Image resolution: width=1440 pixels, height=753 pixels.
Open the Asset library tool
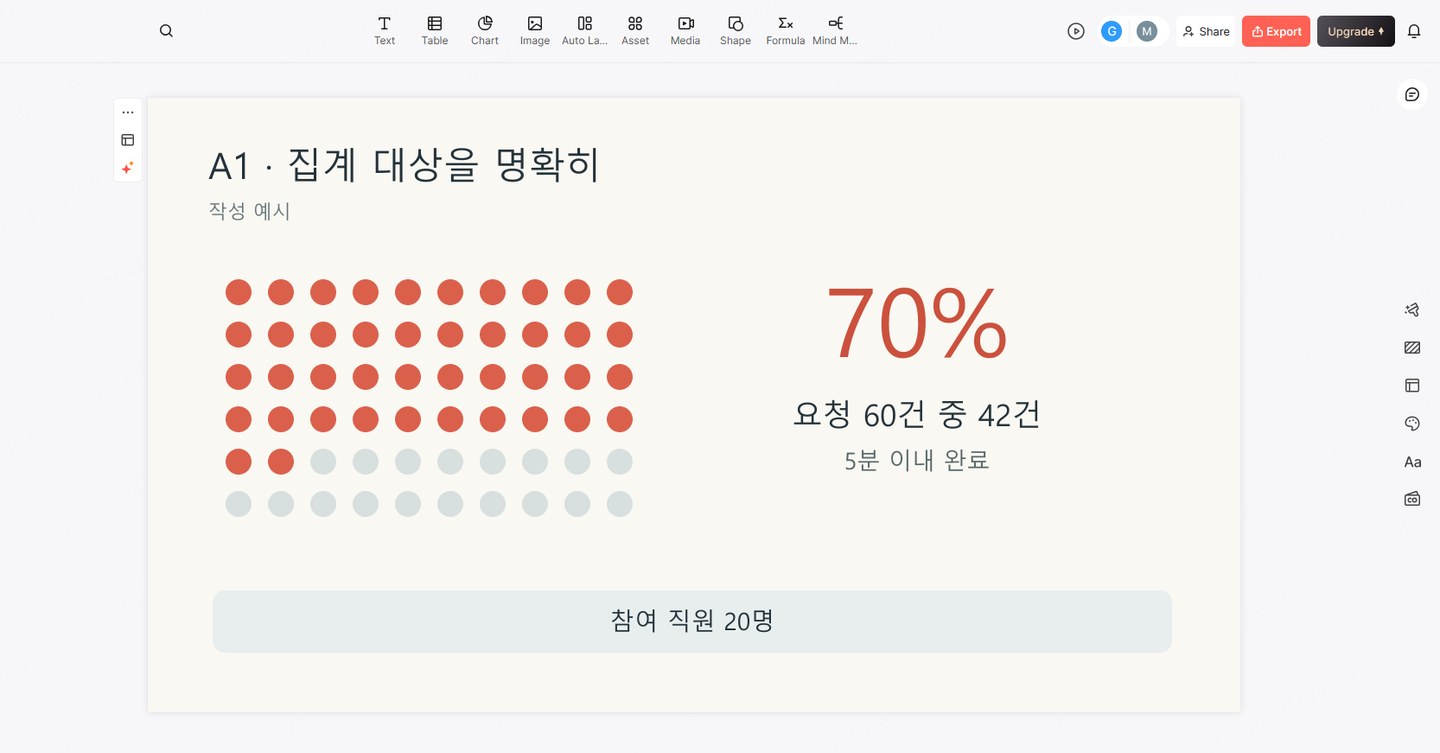pyautogui.click(x=635, y=31)
